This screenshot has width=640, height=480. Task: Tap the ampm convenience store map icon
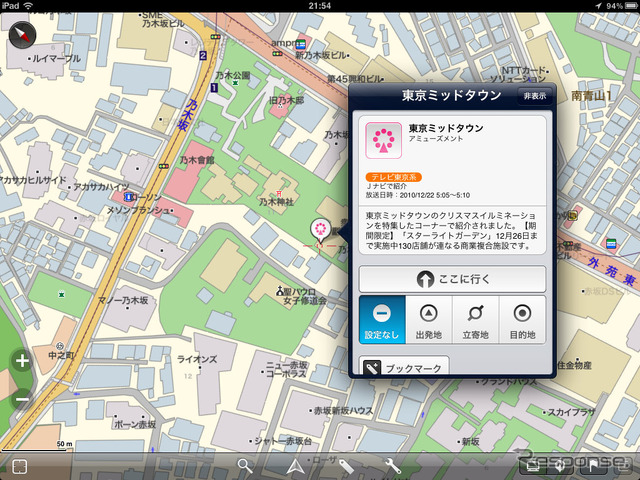[x=302, y=44]
